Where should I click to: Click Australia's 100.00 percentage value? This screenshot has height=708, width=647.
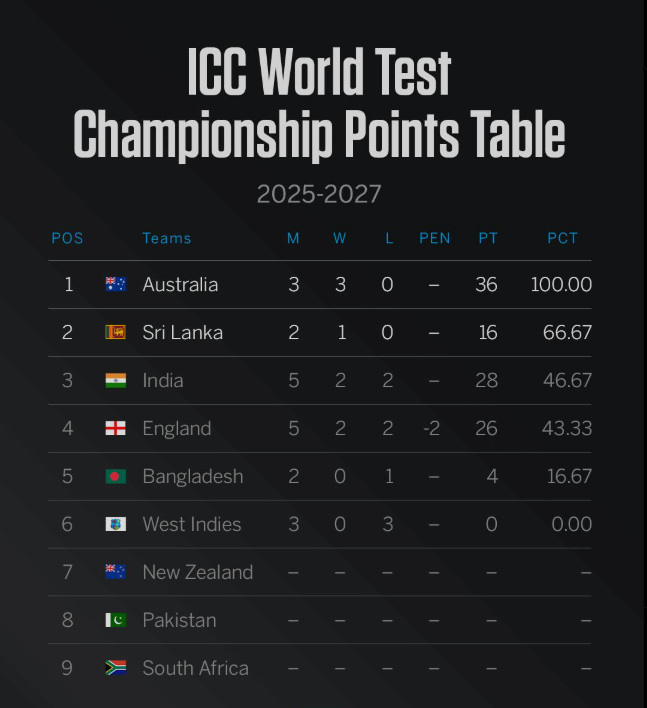(561, 284)
